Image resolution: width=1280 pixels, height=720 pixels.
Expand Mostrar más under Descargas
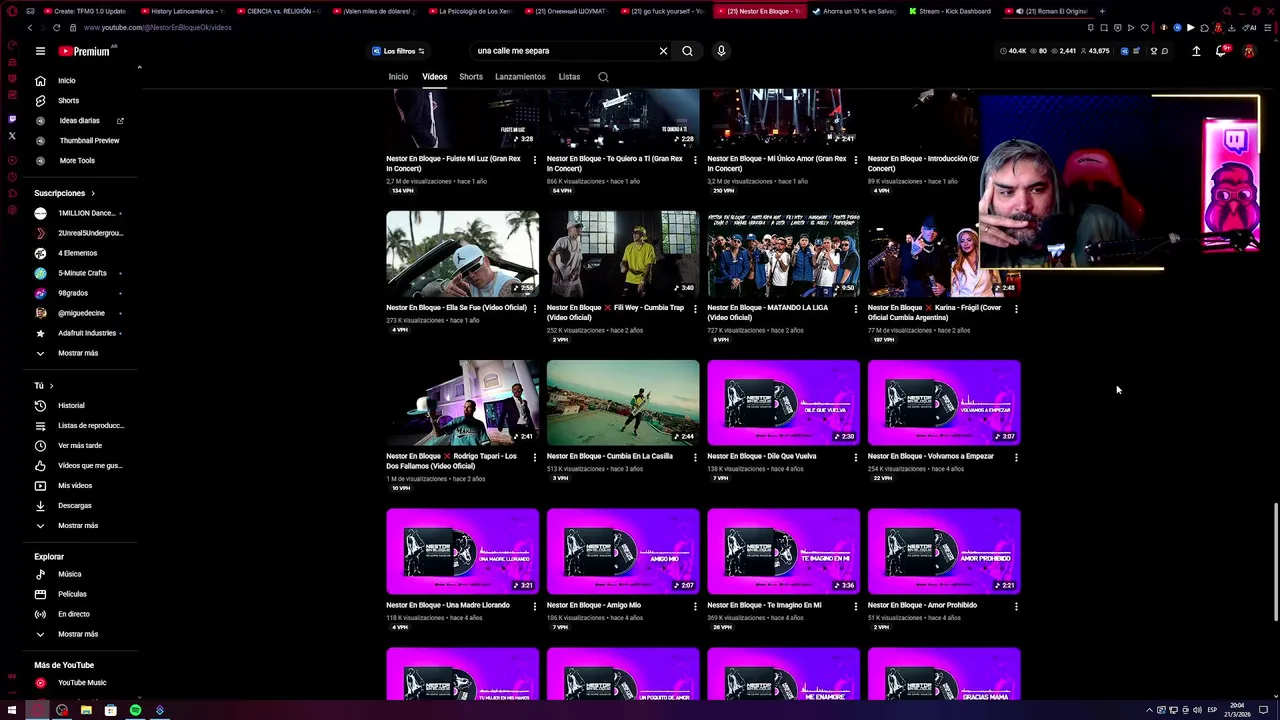point(80,526)
